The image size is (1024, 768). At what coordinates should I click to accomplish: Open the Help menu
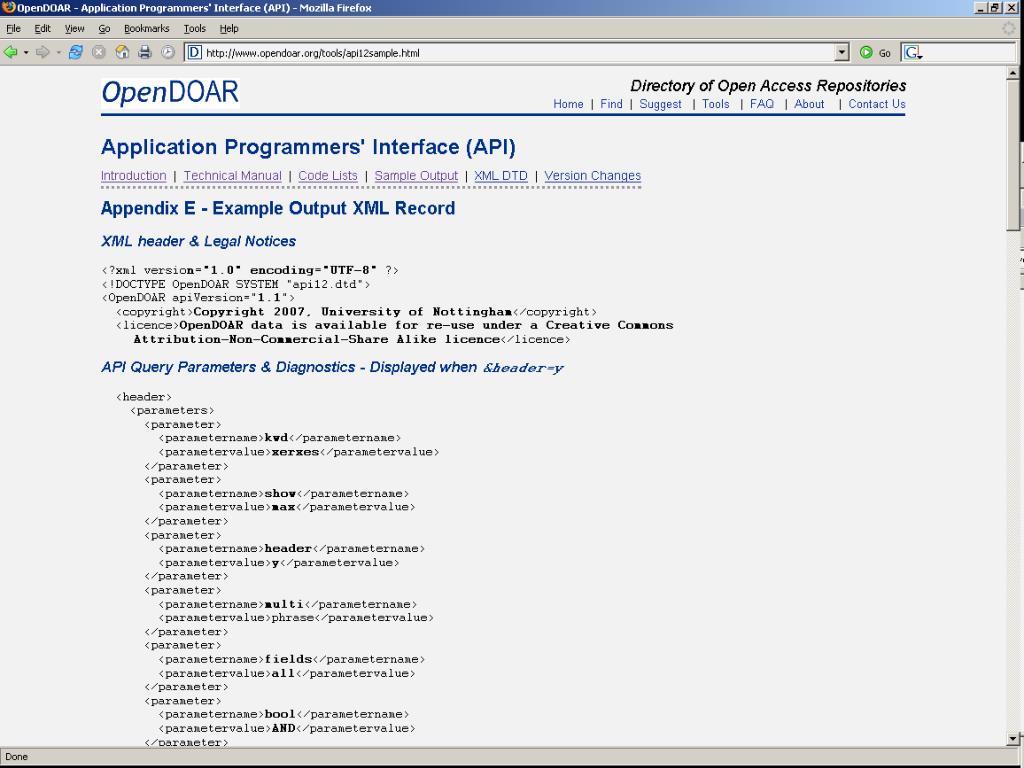229,29
